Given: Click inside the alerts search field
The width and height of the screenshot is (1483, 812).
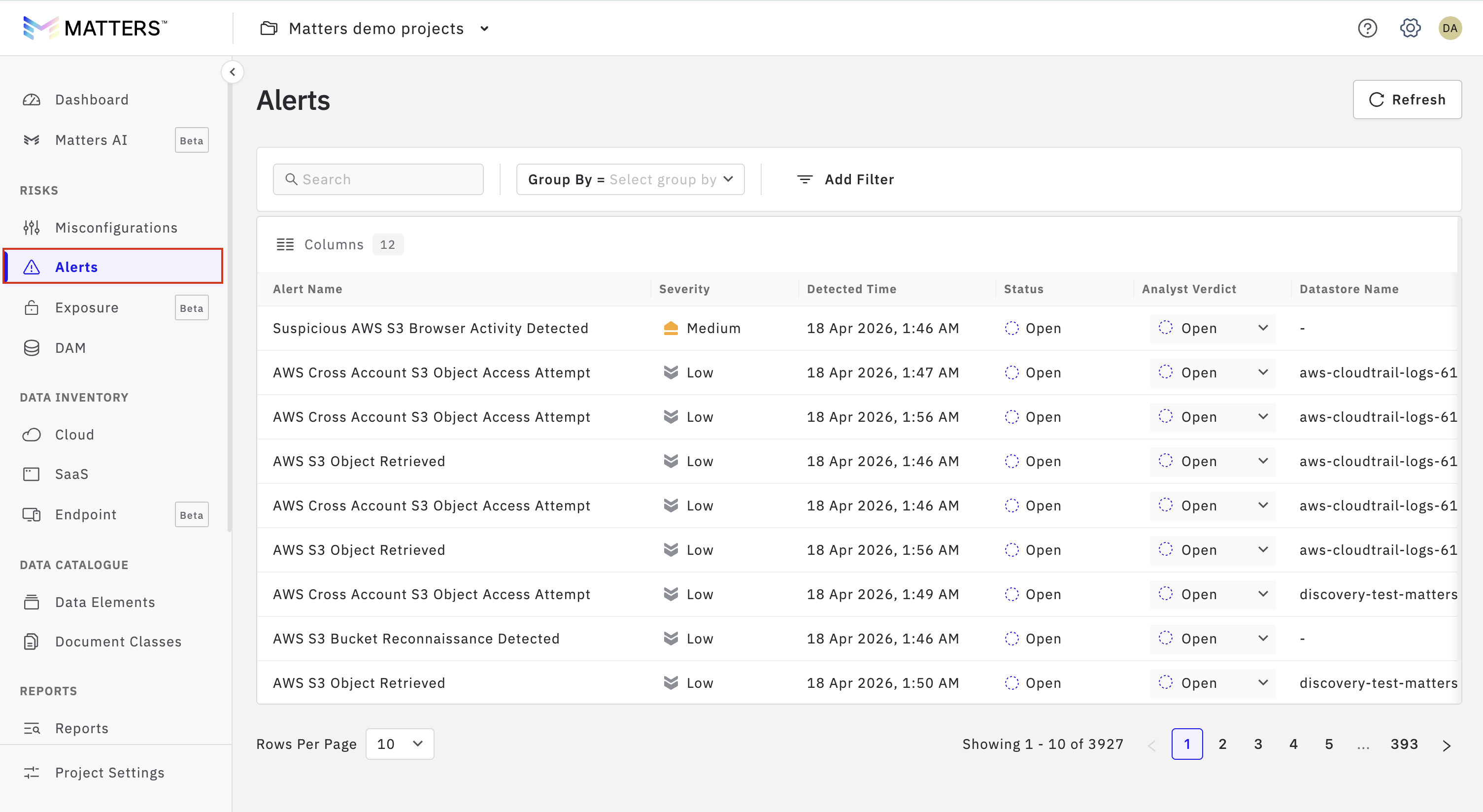Looking at the screenshot, I should click(x=378, y=179).
